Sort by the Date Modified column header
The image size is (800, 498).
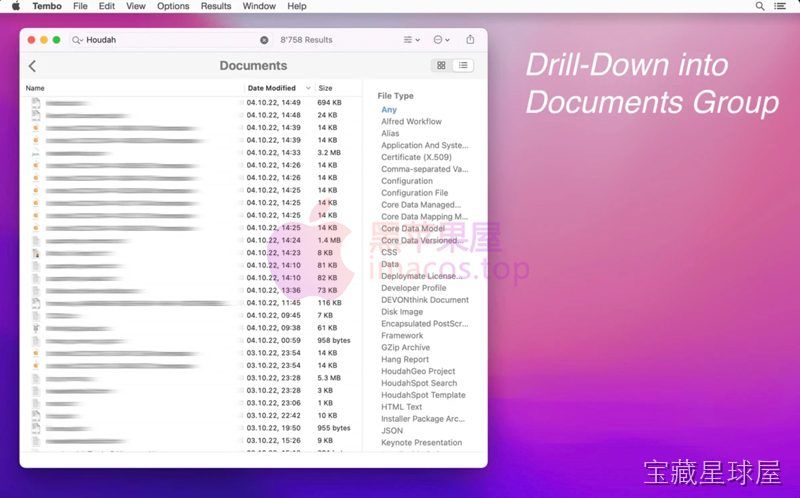click(x=271, y=88)
